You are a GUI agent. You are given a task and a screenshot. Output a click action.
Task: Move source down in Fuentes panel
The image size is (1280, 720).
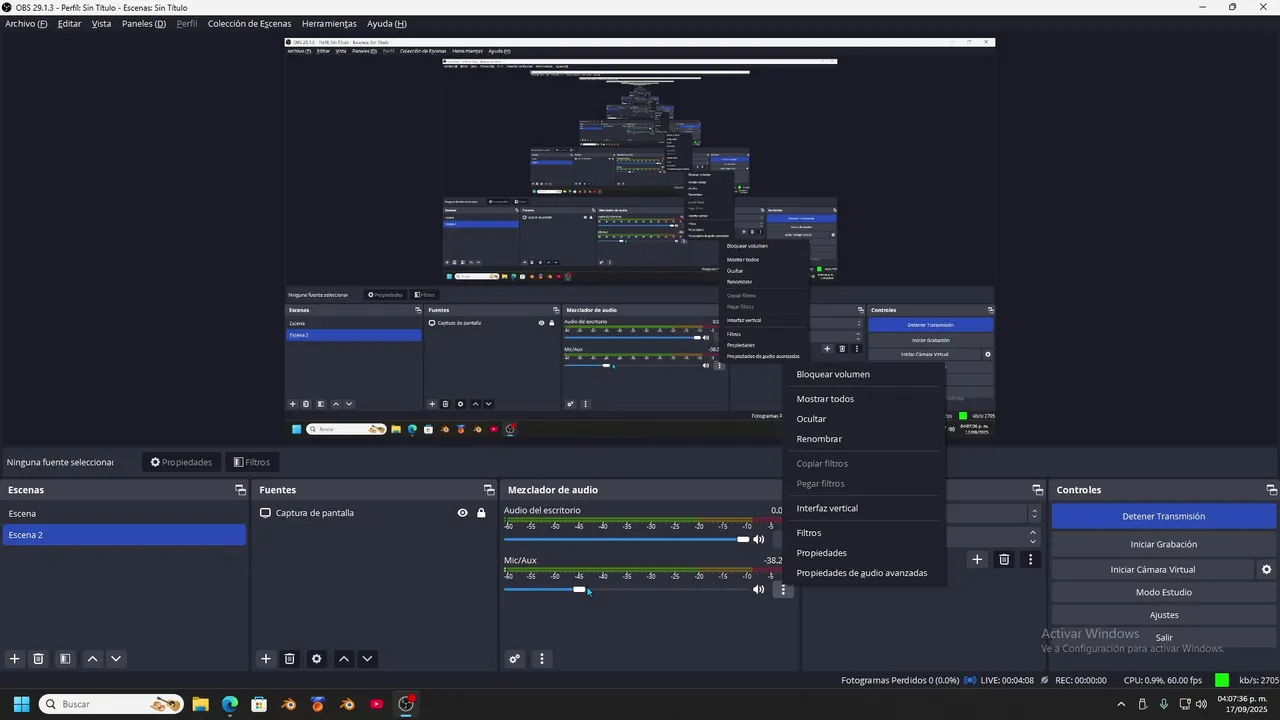click(367, 659)
